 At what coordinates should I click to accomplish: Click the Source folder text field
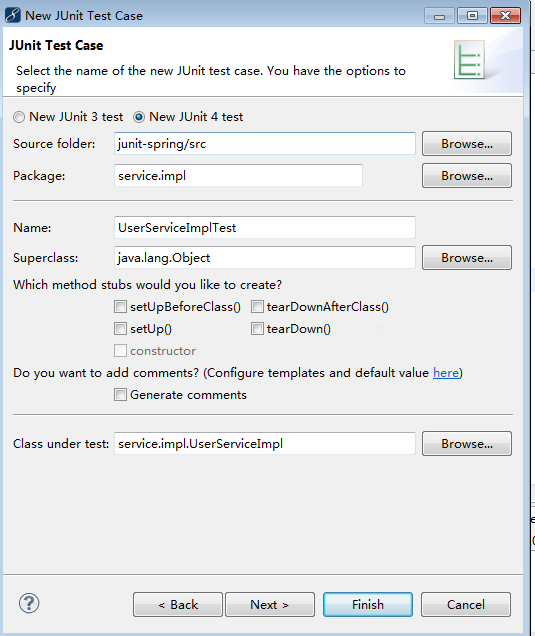tap(265, 144)
